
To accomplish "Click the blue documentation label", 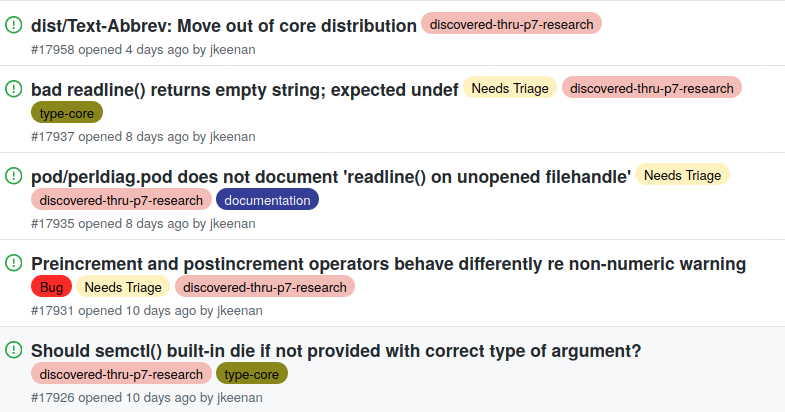I will pyautogui.click(x=267, y=200).
